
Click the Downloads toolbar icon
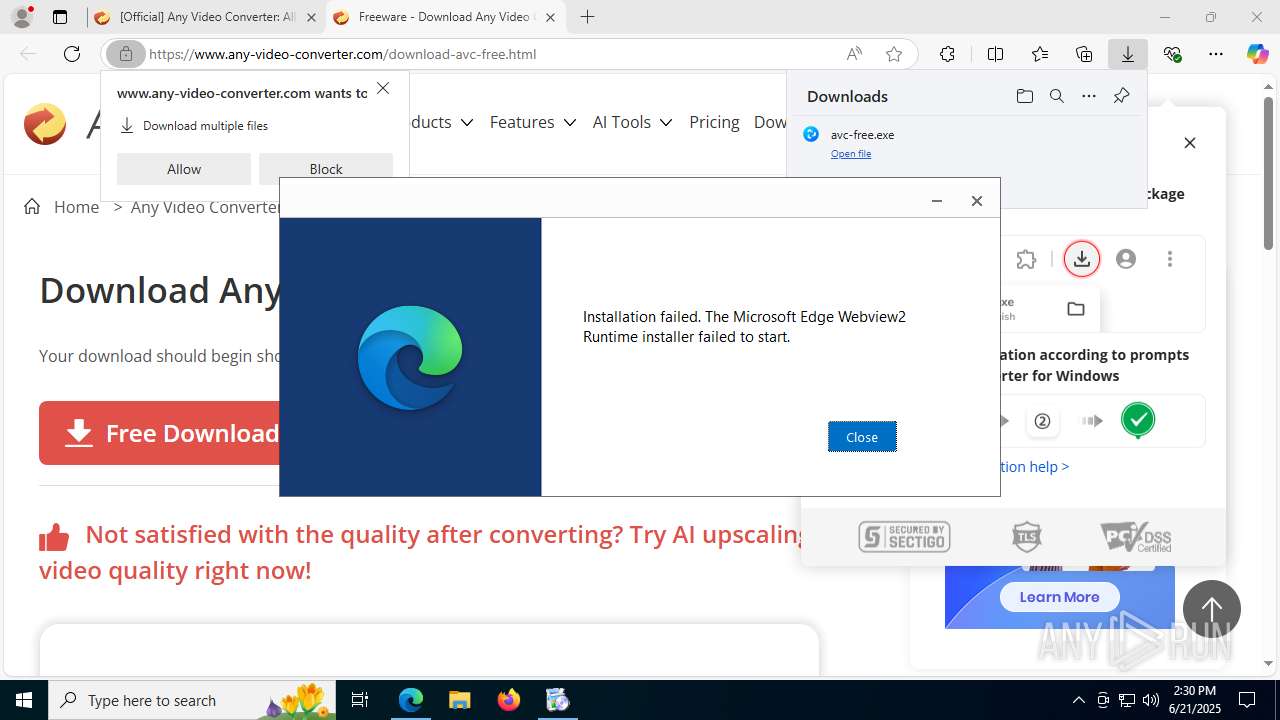click(x=1128, y=54)
